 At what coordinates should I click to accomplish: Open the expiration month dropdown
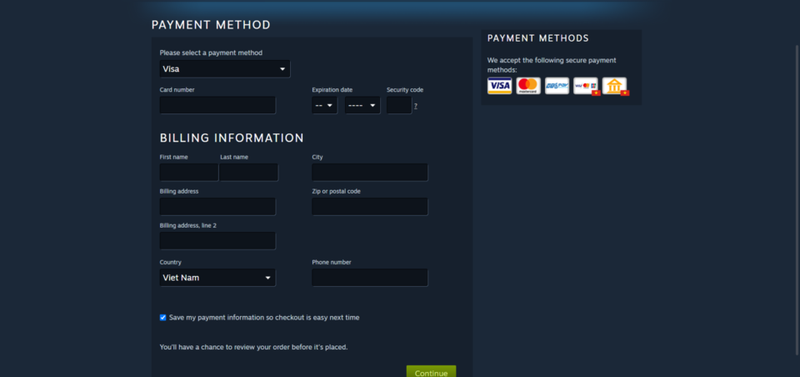324,105
